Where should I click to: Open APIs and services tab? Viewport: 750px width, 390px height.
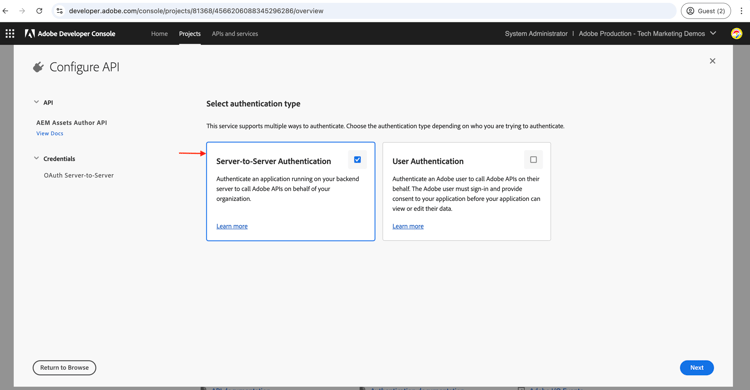[235, 33]
